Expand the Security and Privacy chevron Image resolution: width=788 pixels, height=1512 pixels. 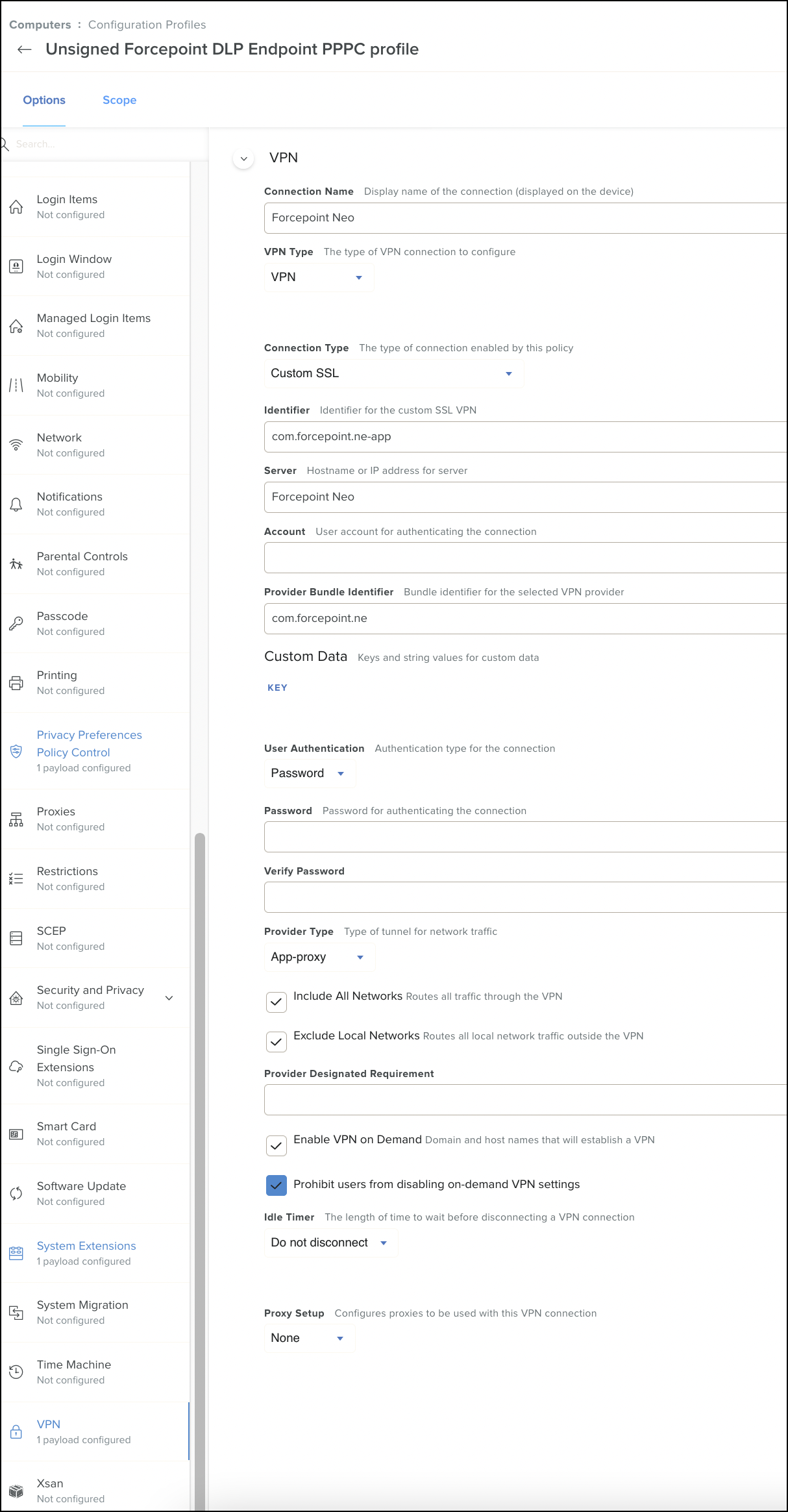[169, 998]
